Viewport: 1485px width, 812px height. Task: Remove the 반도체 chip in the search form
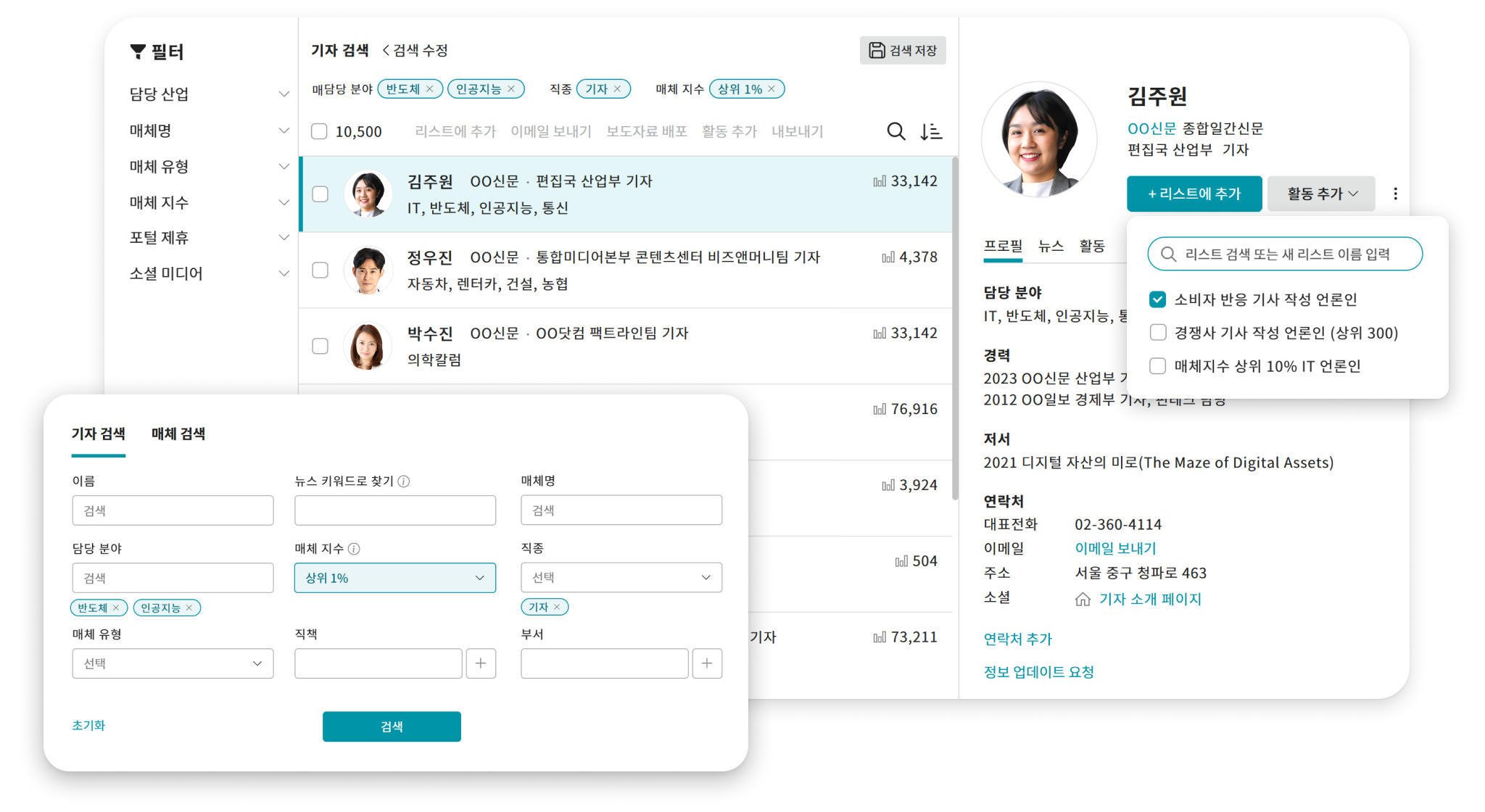tap(116, 608)
